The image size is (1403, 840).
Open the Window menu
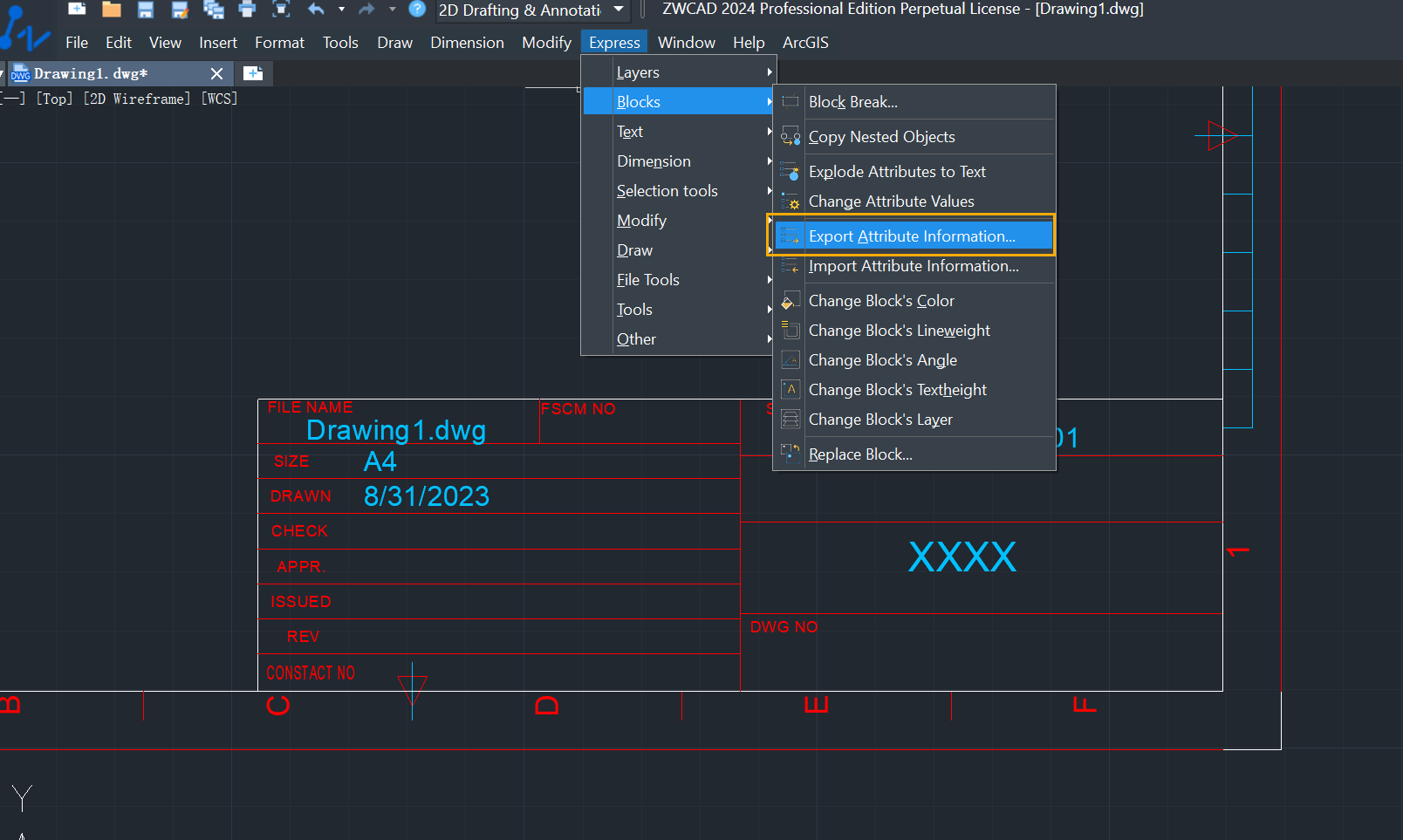click(687, 43)
